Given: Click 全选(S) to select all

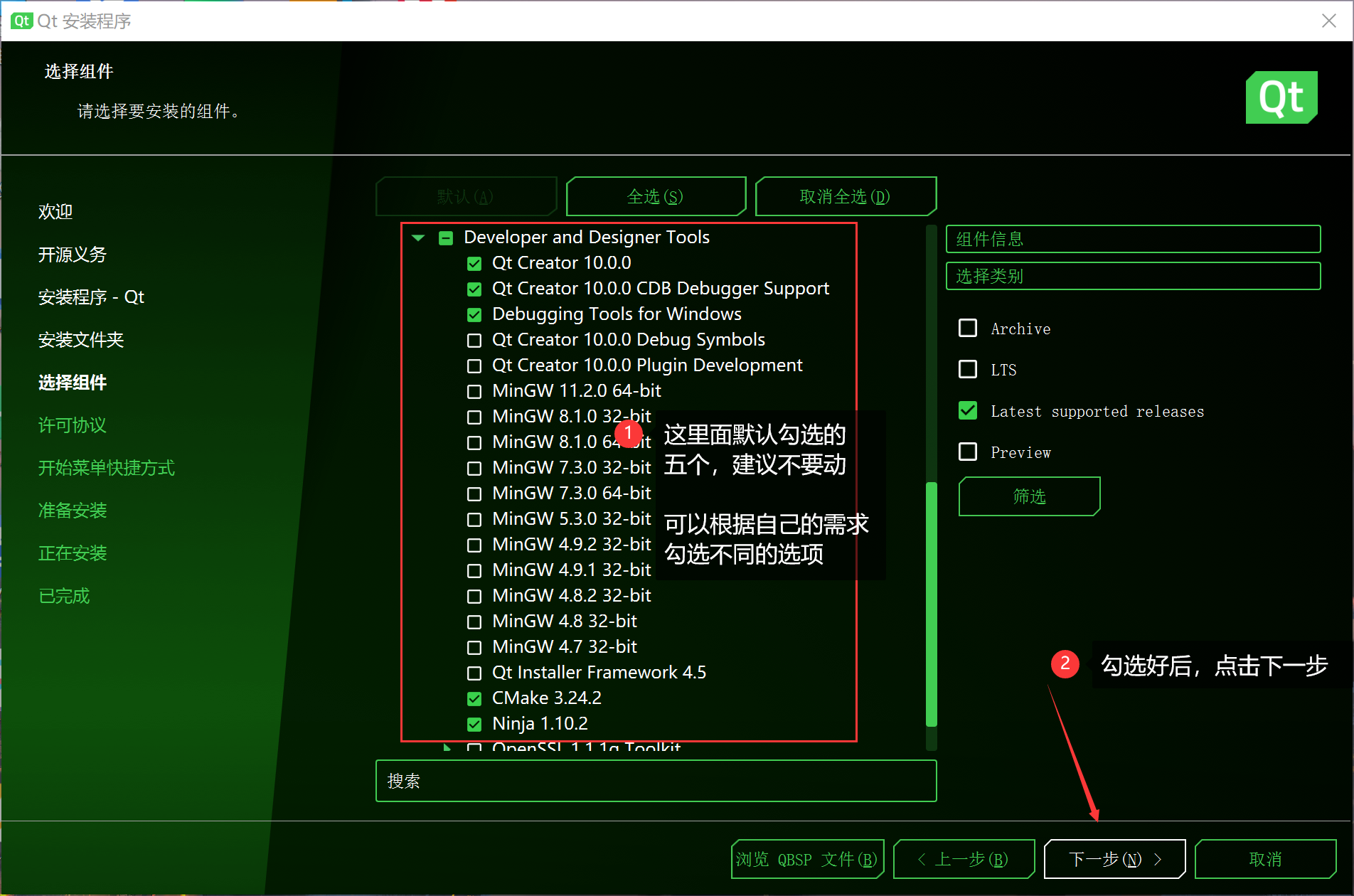Looking at the screenshot, I should click(x=656, y=196).
